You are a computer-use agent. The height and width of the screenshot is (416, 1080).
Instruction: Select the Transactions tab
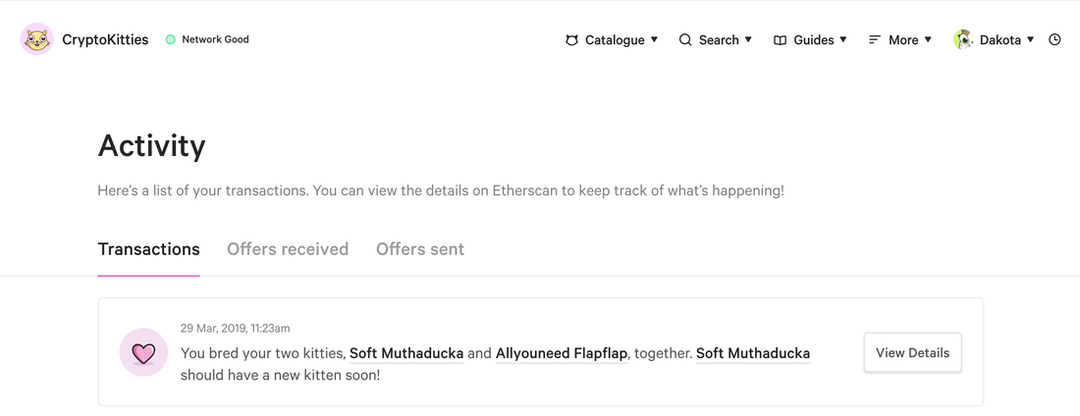click(149, 249)
